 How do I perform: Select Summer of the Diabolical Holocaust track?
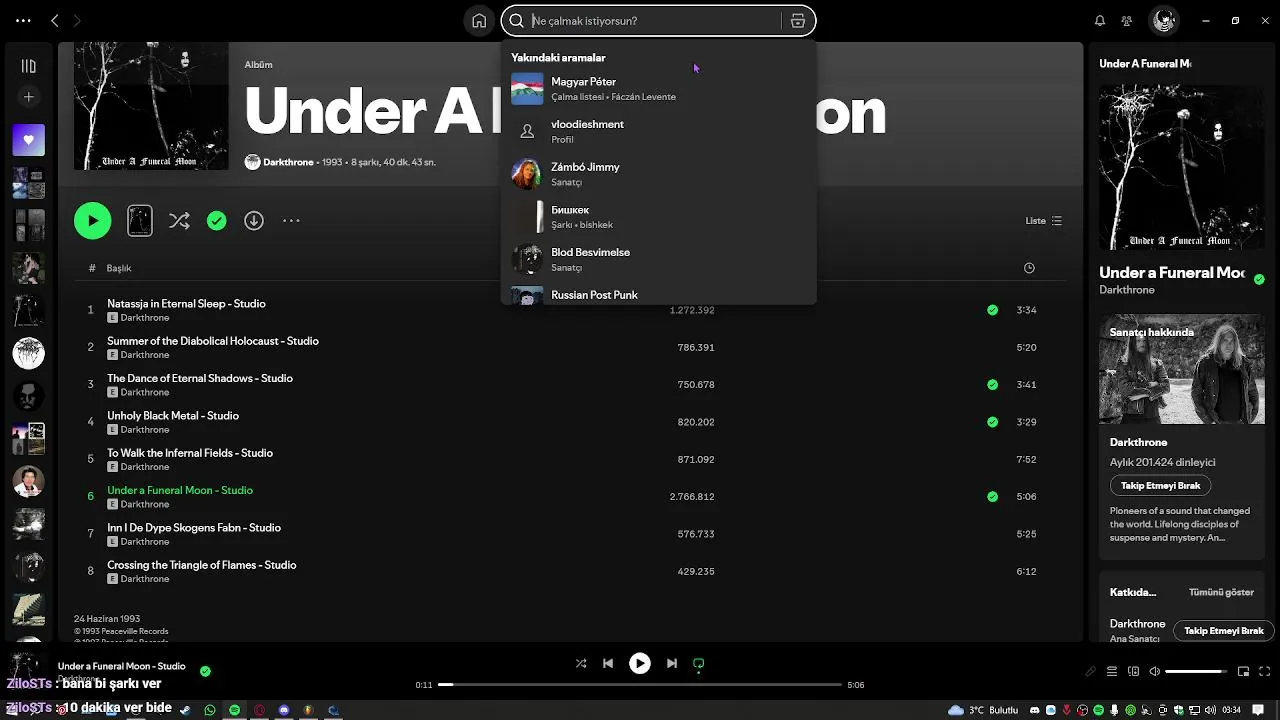tap(213, 341)
